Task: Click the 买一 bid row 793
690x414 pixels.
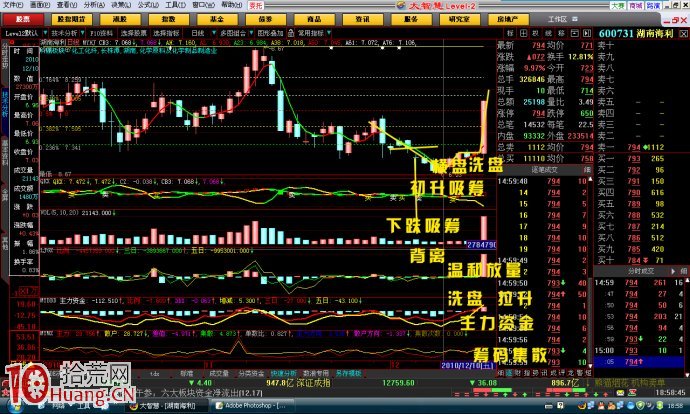Action: [x=641, y=158]
